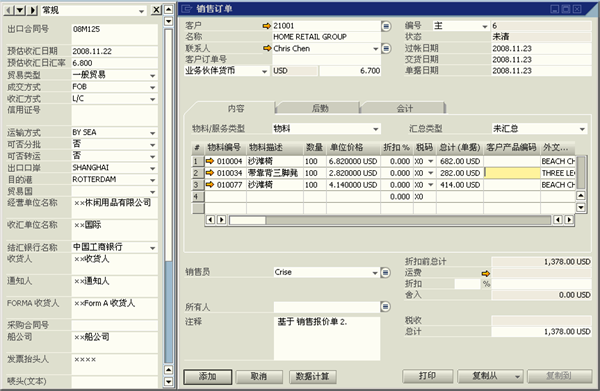Click the 注释 remarks text box
The width and height of the screenshot is (600, 391).
[327, 338]
